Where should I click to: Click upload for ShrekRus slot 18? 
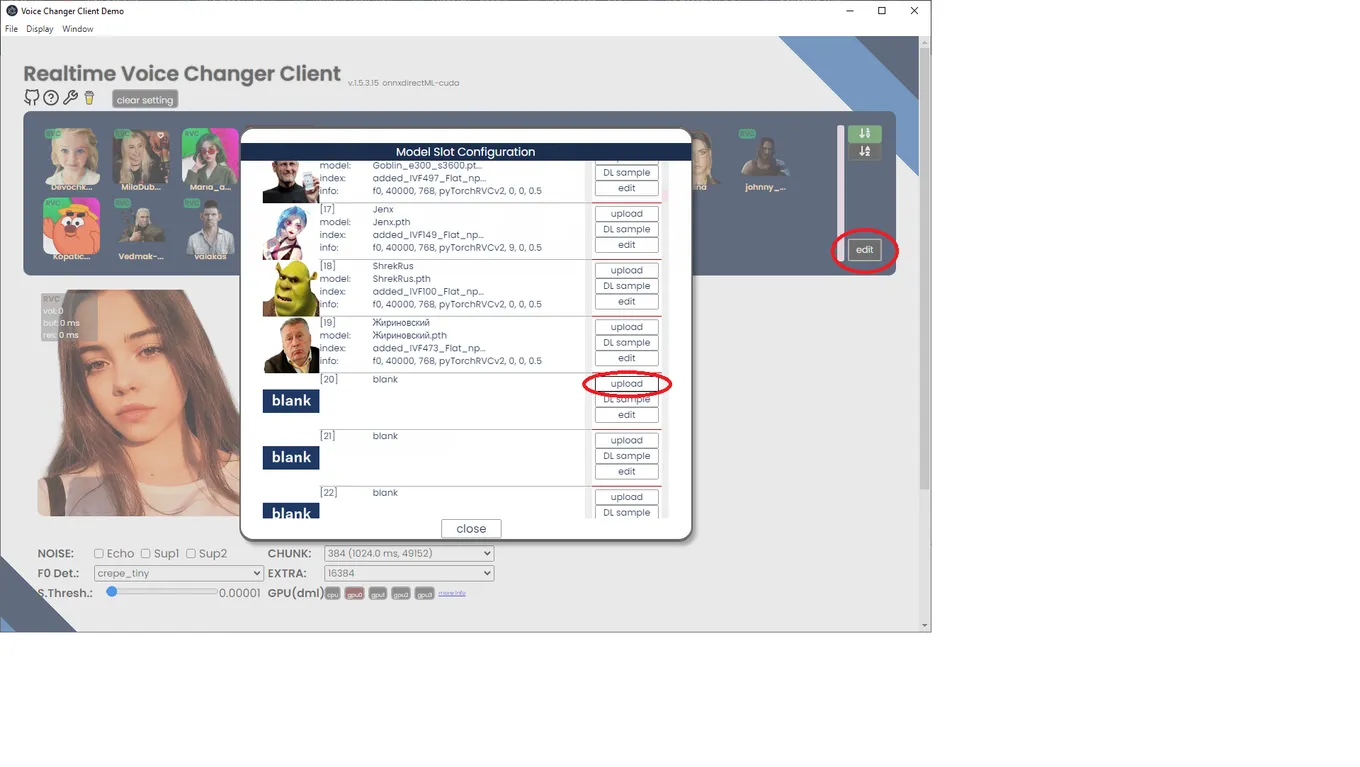pyautogui.click(x=627, y=270)
